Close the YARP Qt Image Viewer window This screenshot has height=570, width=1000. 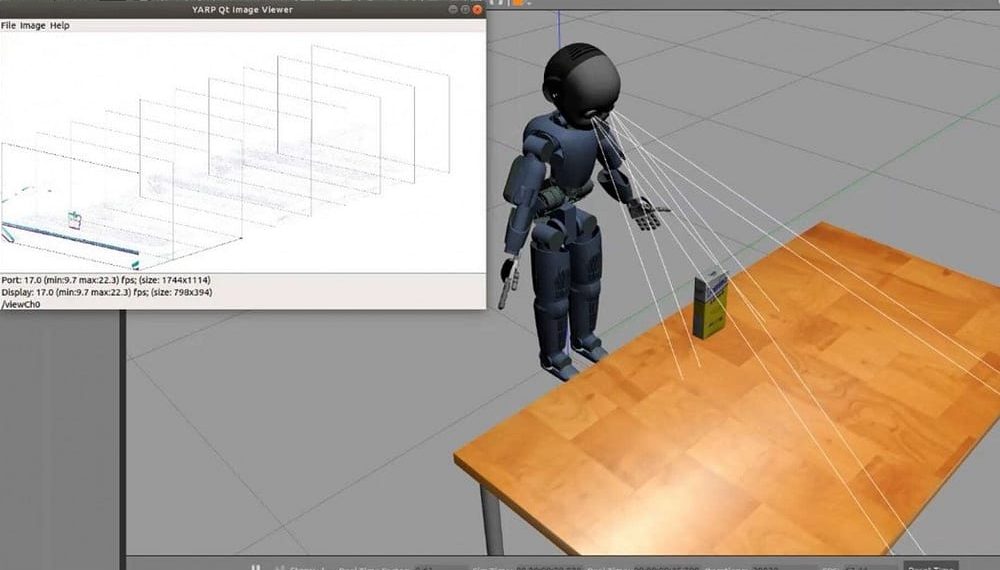point(478,9)
